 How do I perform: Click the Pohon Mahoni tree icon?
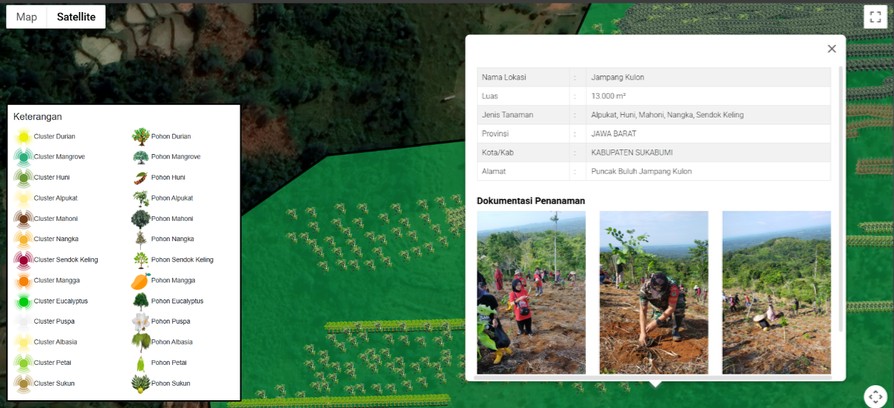pyautogui.click(x=140, y=219)
